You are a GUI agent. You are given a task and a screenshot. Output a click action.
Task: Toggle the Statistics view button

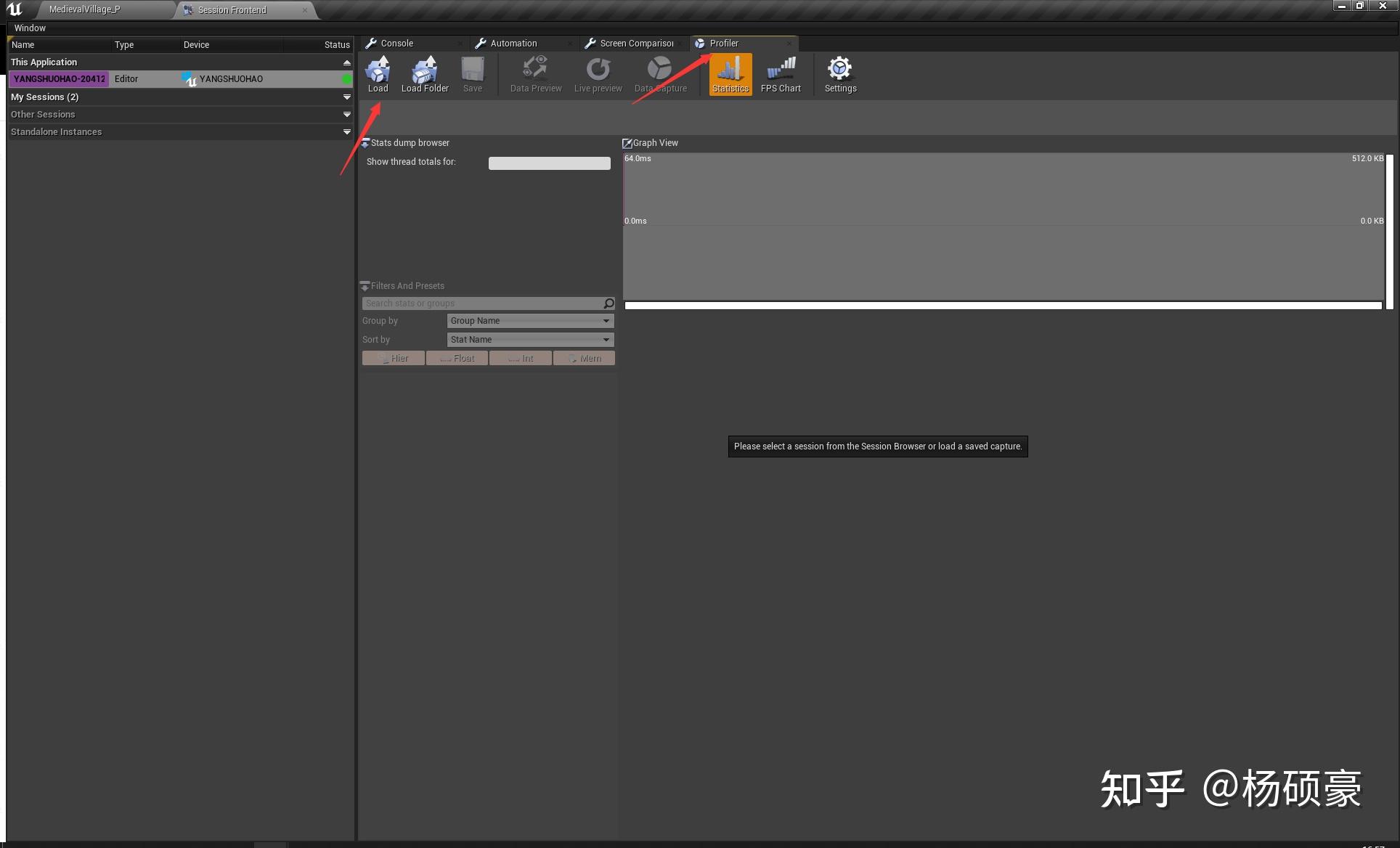(730, 74)
